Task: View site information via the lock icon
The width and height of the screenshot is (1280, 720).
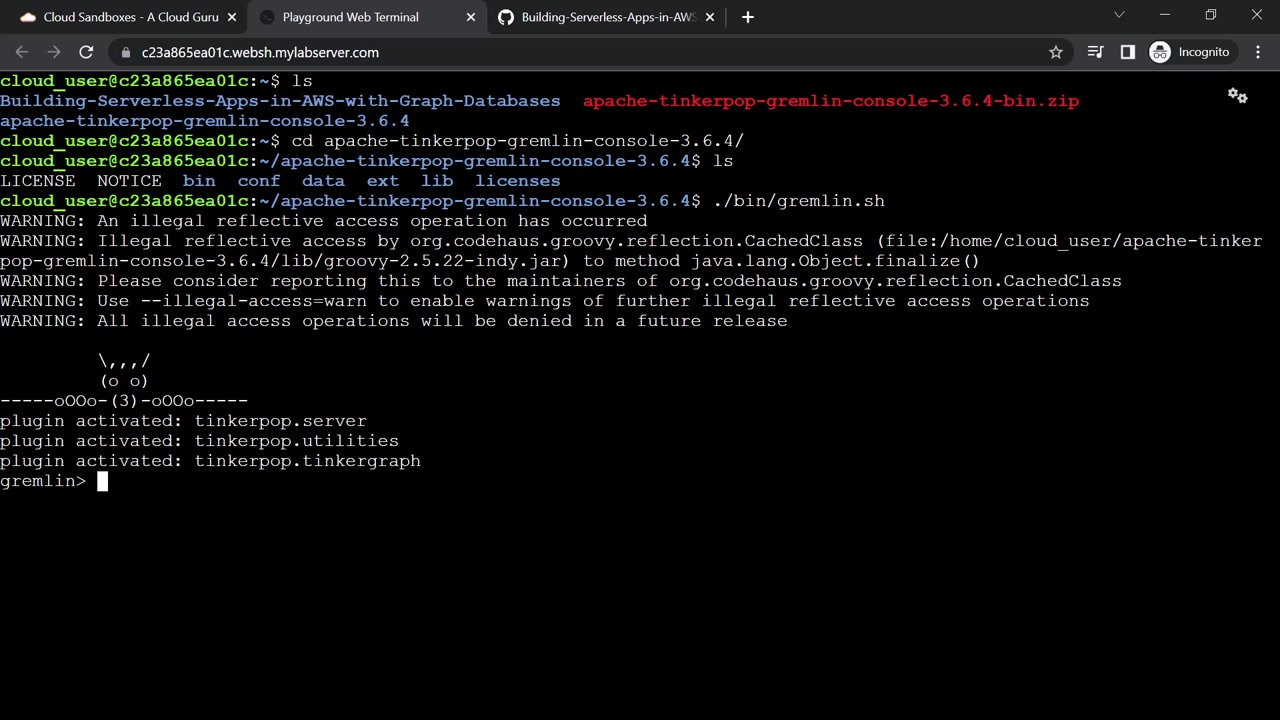Action: [x=125, y=52]
